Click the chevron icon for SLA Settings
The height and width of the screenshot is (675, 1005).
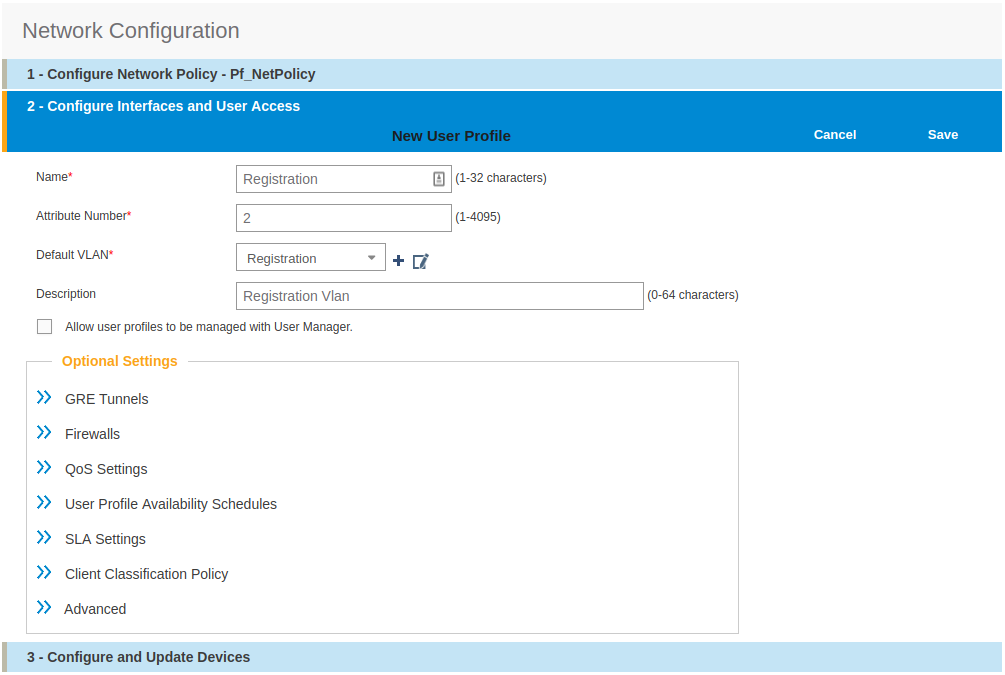[x=44, y=536]
